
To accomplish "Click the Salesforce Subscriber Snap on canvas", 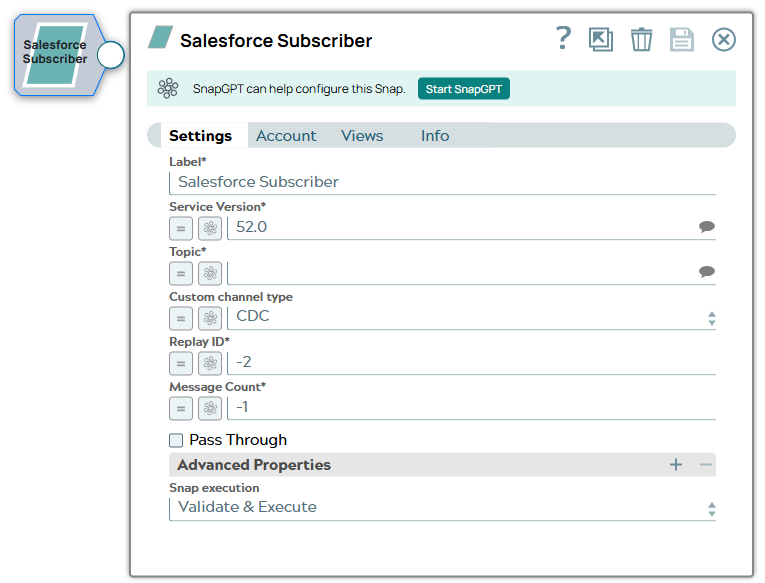I will coord(59,55).
